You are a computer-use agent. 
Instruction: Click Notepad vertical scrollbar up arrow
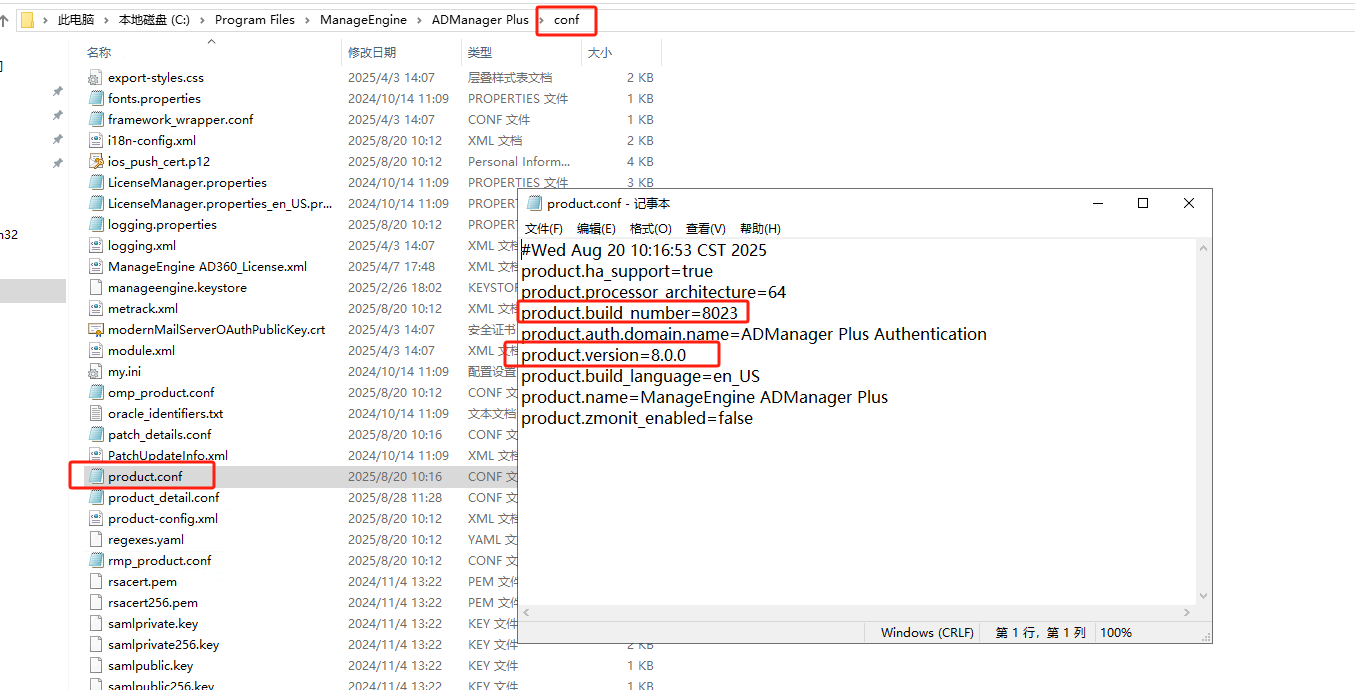1203,249
